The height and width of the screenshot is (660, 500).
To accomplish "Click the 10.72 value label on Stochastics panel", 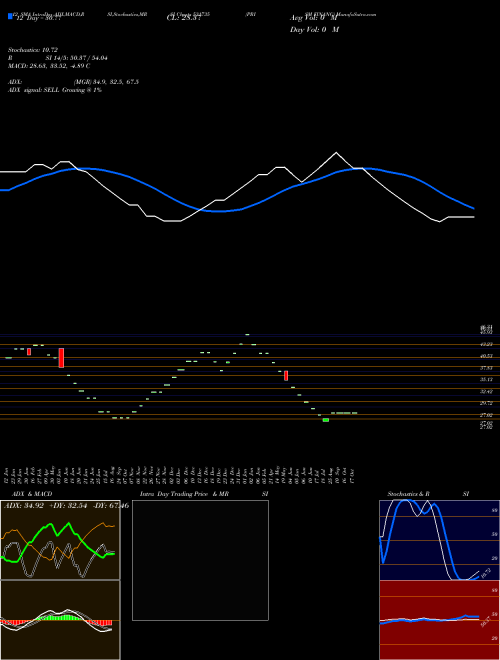I will pos(486,573).
